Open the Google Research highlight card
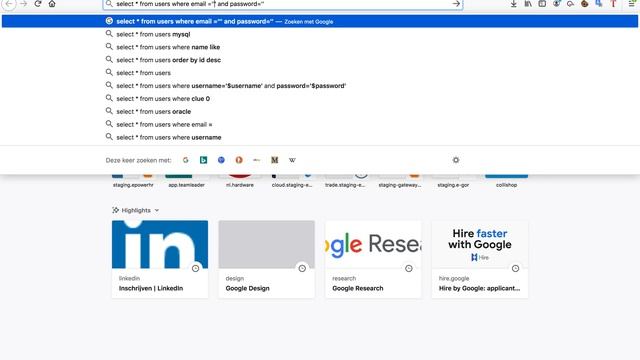The image size is (640, 360). coord(373,259)
